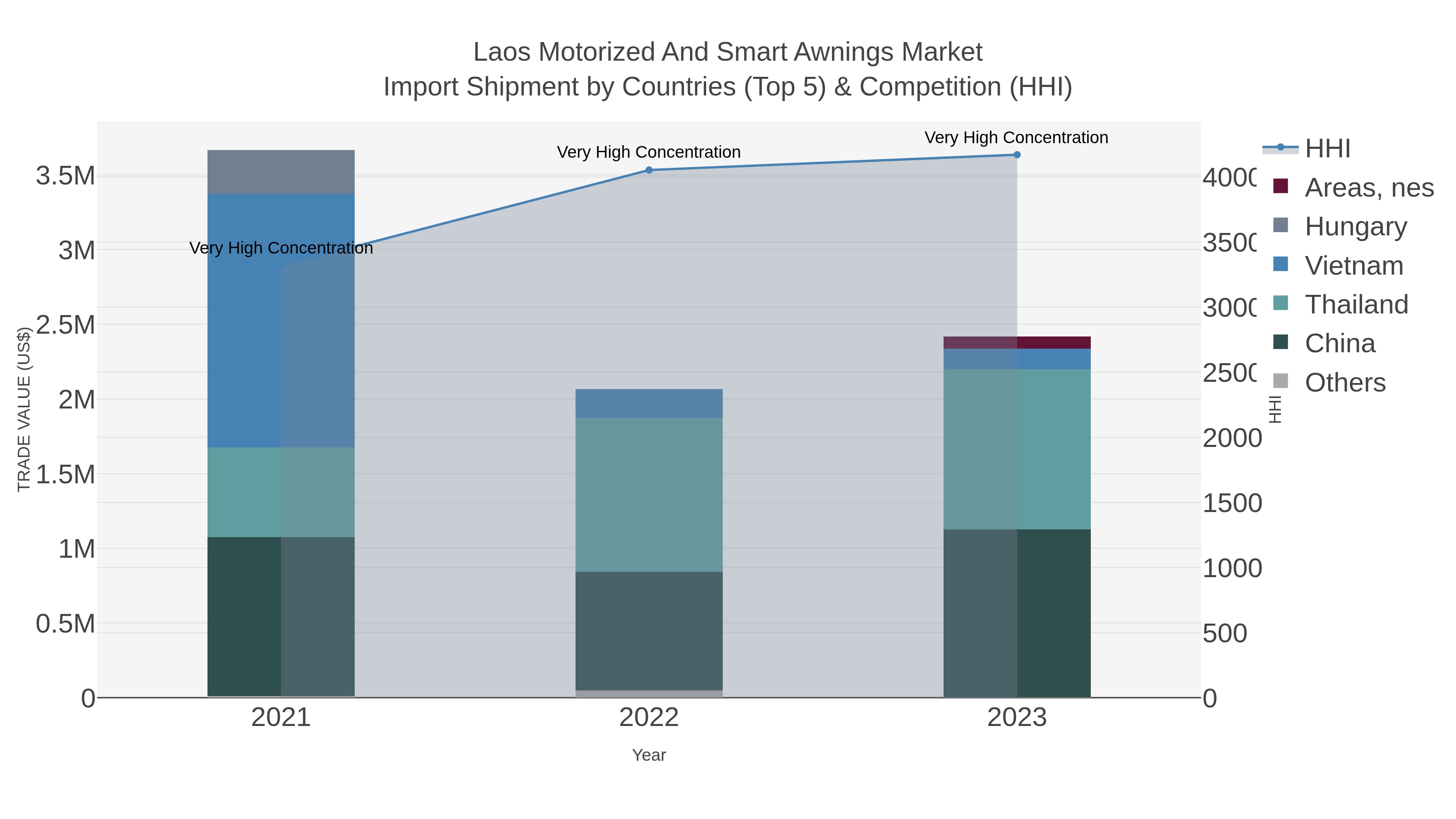Click the Hungary segment of 2021 bar
The width and height of the screenshot is (1456, 819).
tap(281, 172)
